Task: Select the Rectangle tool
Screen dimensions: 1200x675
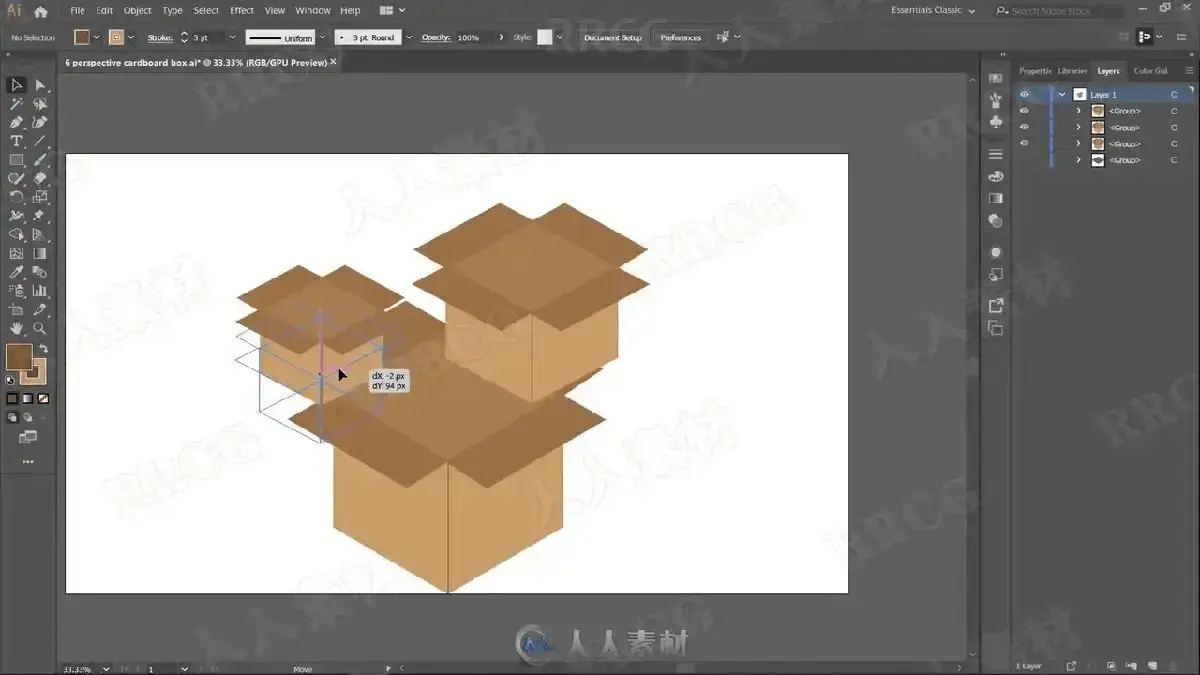Action: coord(17,160)
